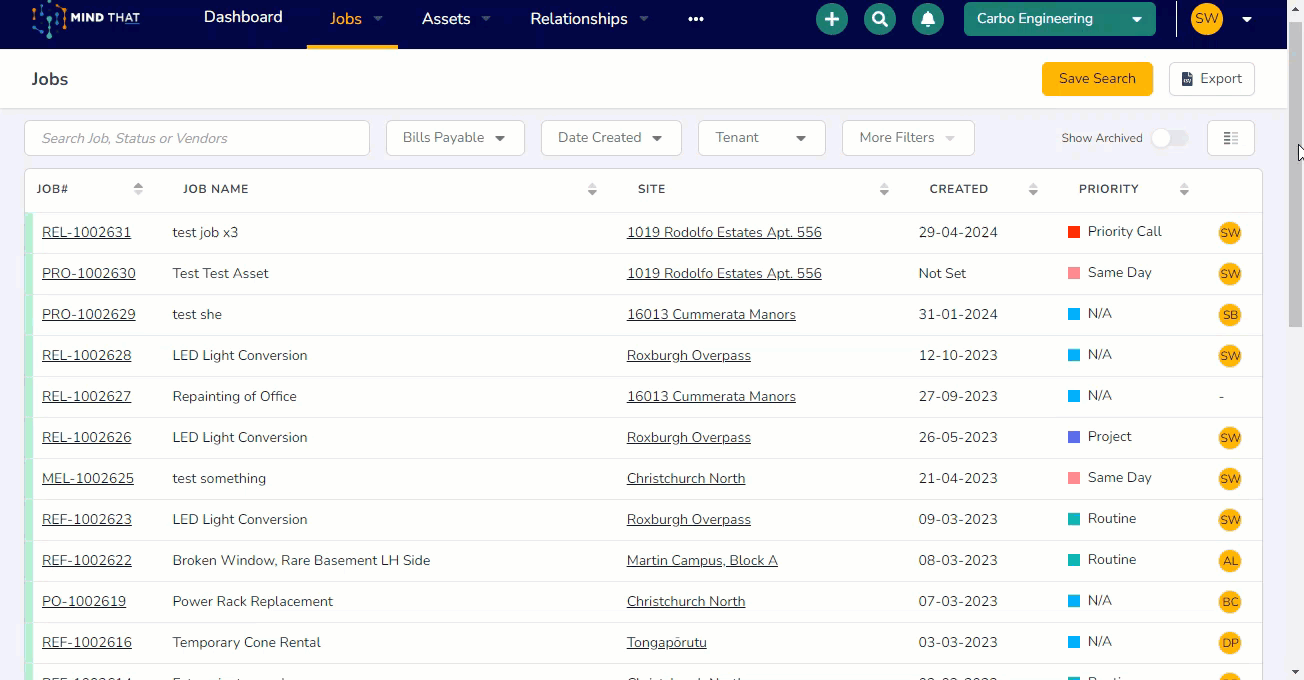Click red Priority Call color square
This screenshot has width=1304, height=680.
pos(1074,232)
